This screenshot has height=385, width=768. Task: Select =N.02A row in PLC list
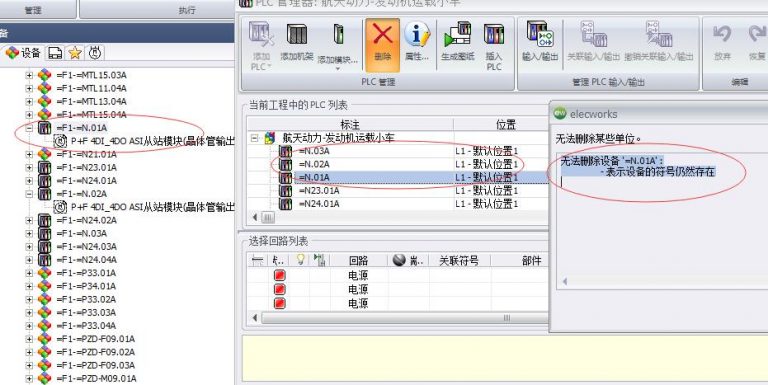(x=397, y=164)
